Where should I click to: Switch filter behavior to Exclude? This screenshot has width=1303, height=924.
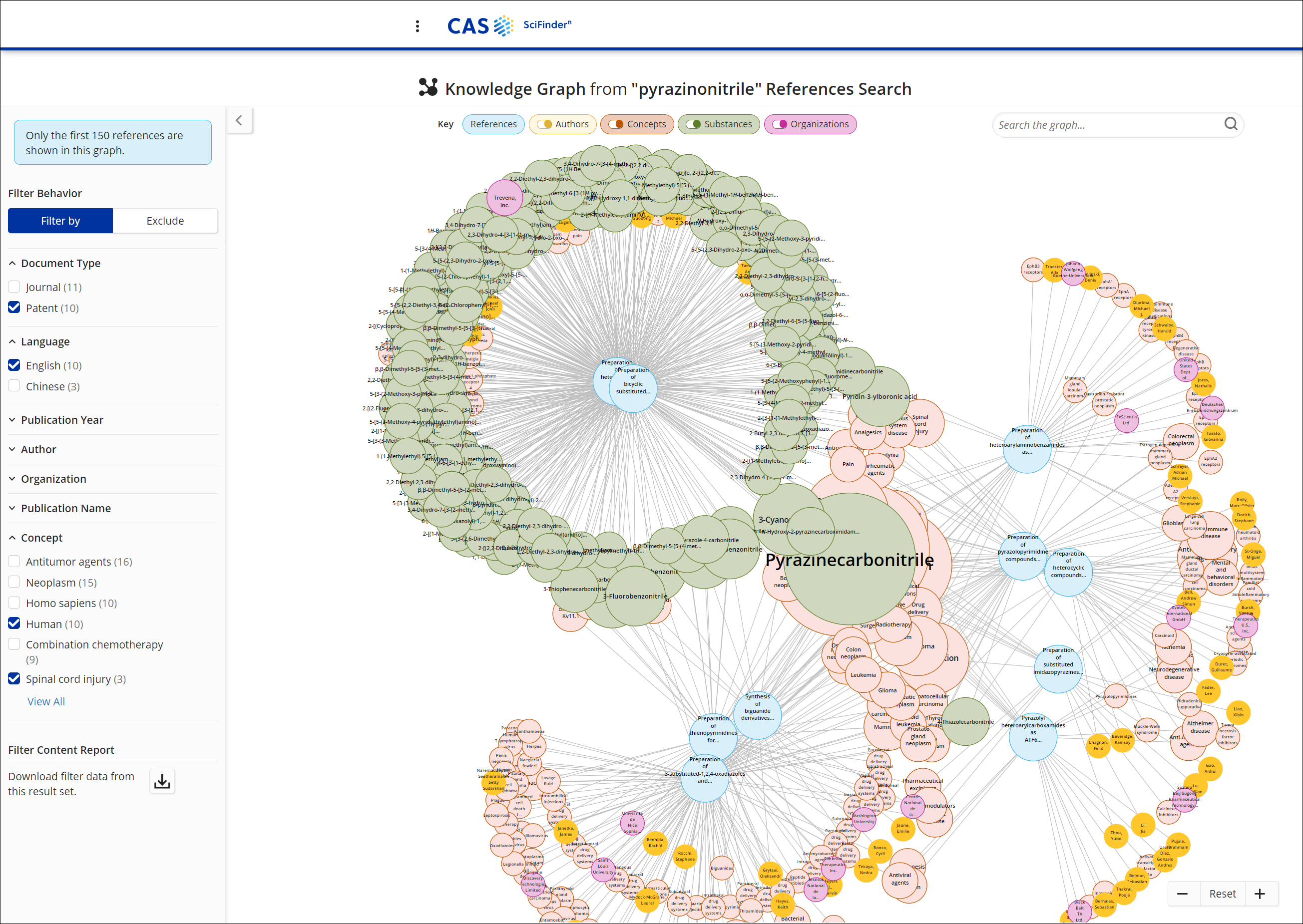click(165, 221)
